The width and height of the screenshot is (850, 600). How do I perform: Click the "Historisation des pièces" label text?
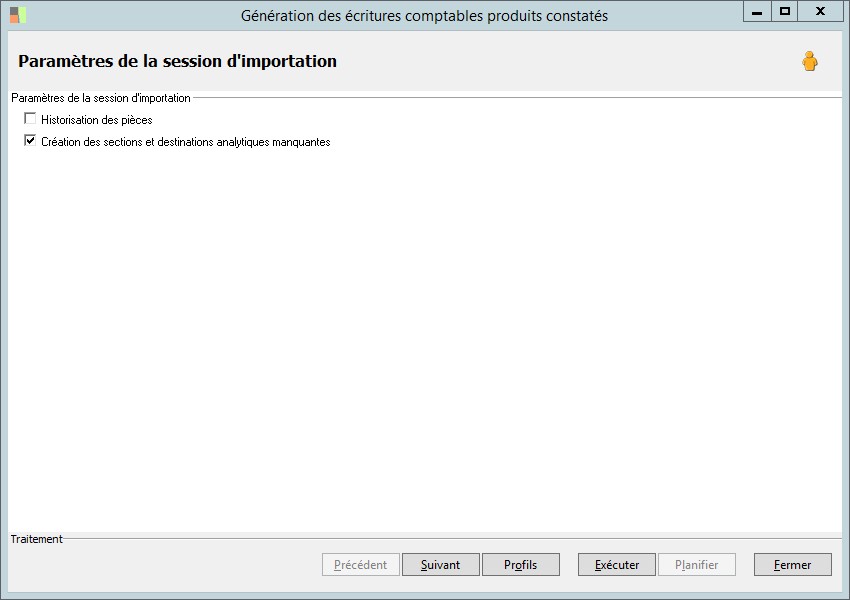click(97, 120)
